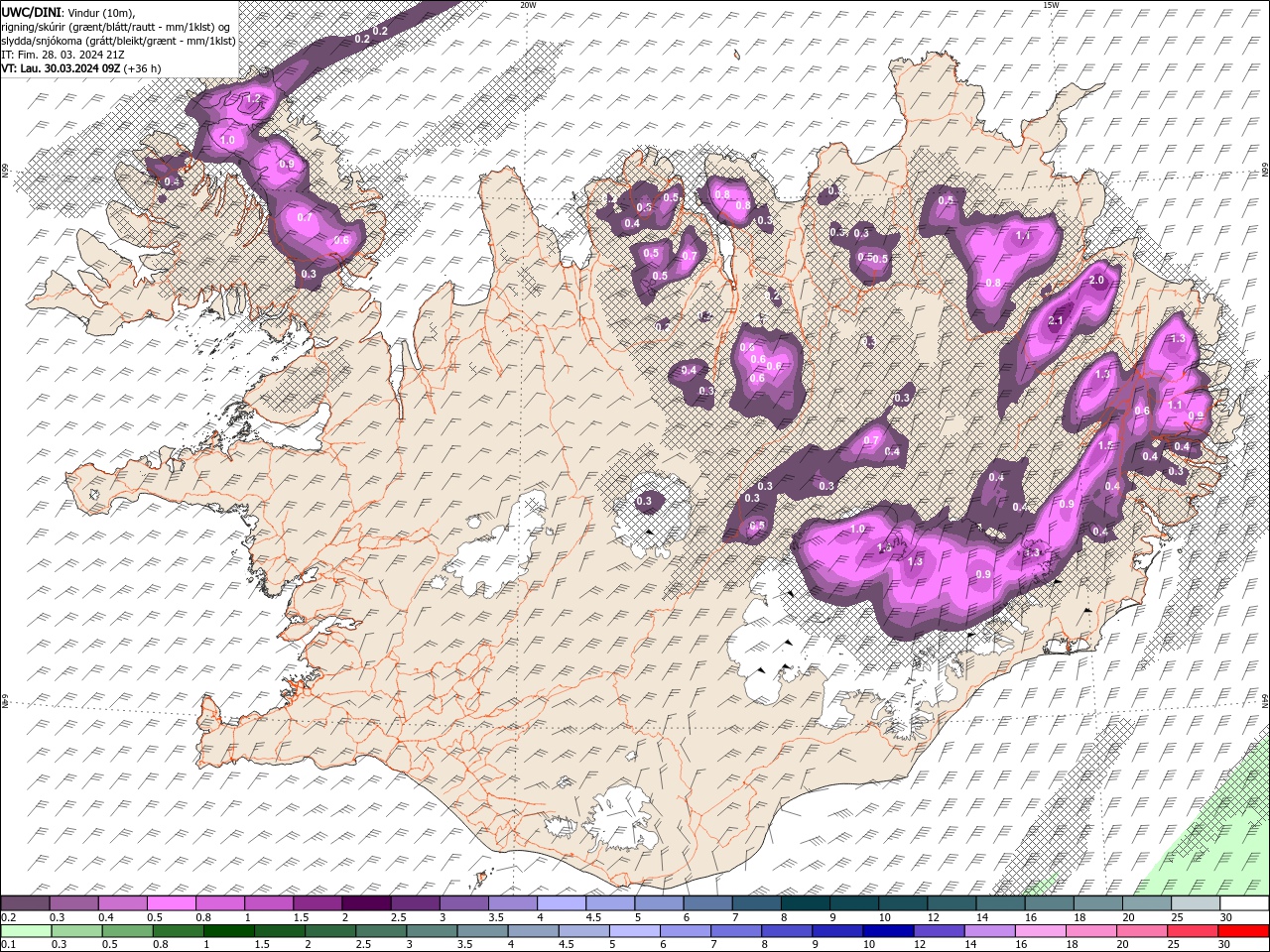Click the header line 'IT: Fim. 28. 03. 2024 21Z'
Viewport: 1270px width, 952px height.
(62, 55)
